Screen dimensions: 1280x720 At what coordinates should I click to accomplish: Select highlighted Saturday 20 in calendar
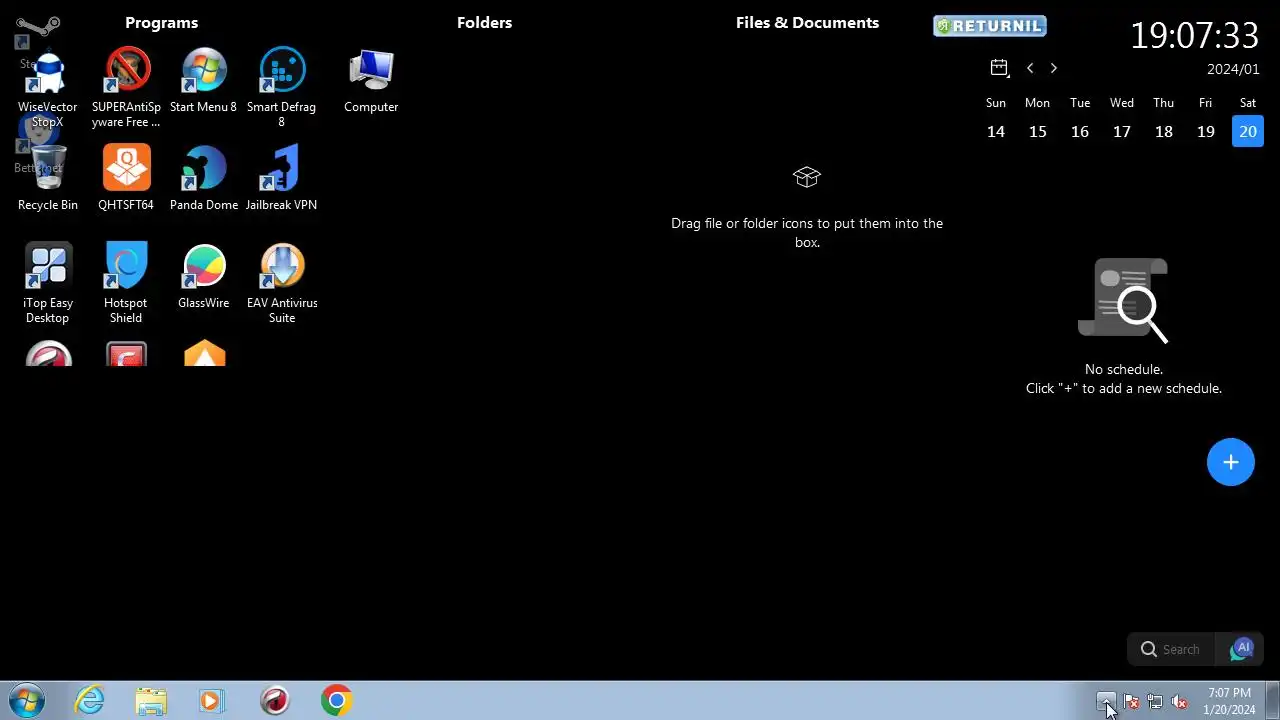(x=1248, y=131)
